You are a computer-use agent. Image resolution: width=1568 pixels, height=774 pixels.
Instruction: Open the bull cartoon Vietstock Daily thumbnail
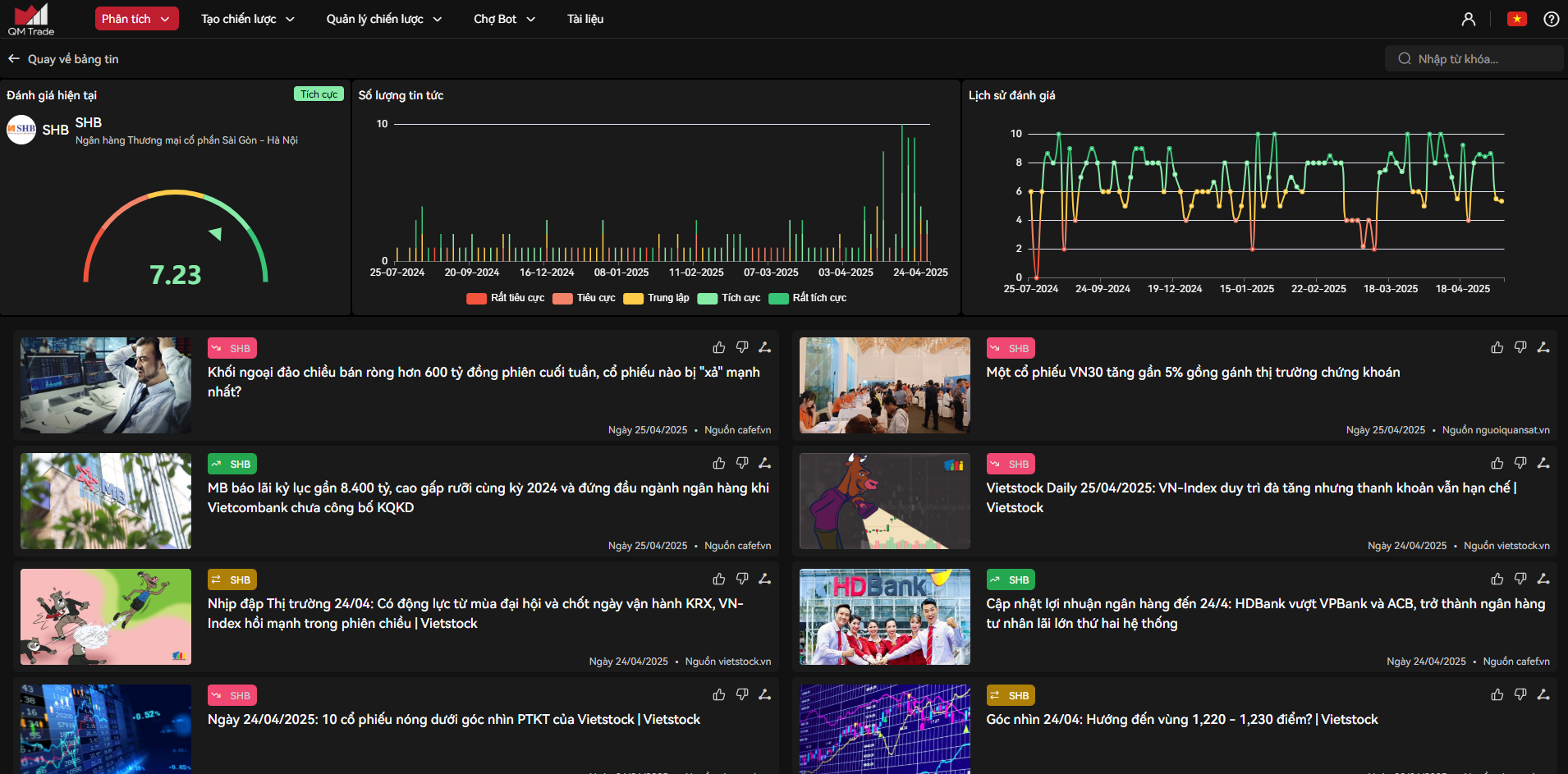[885, 501]
